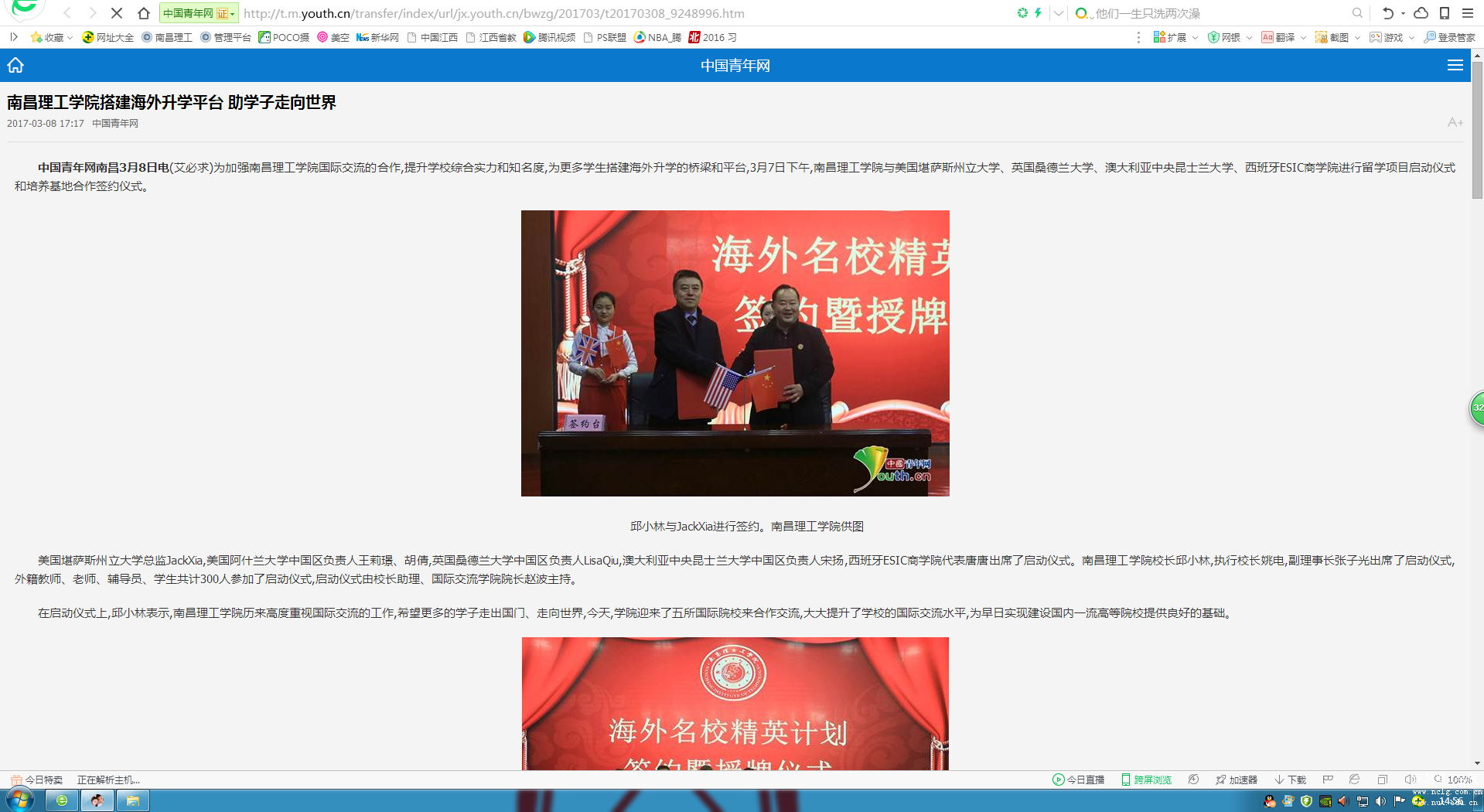Toggle speed mode lightning icon
This screenshot has height=812, width=1484.
click(x=1038, y=13)
